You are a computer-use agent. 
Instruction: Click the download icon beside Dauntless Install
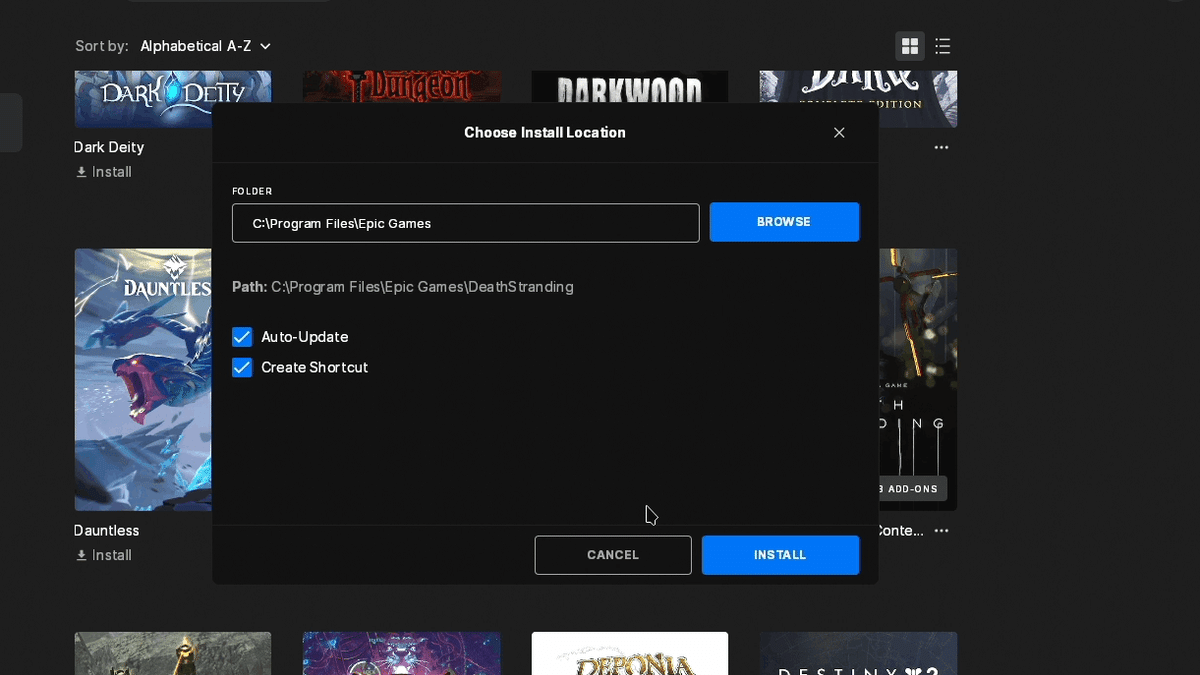click(82, 555)
